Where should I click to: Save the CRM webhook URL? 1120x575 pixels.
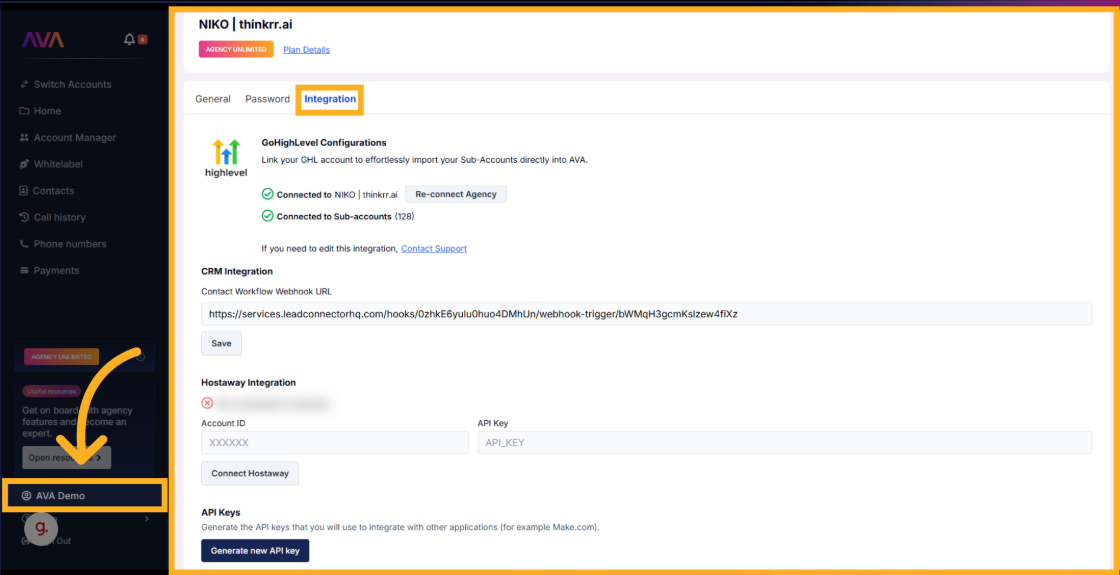221,344
